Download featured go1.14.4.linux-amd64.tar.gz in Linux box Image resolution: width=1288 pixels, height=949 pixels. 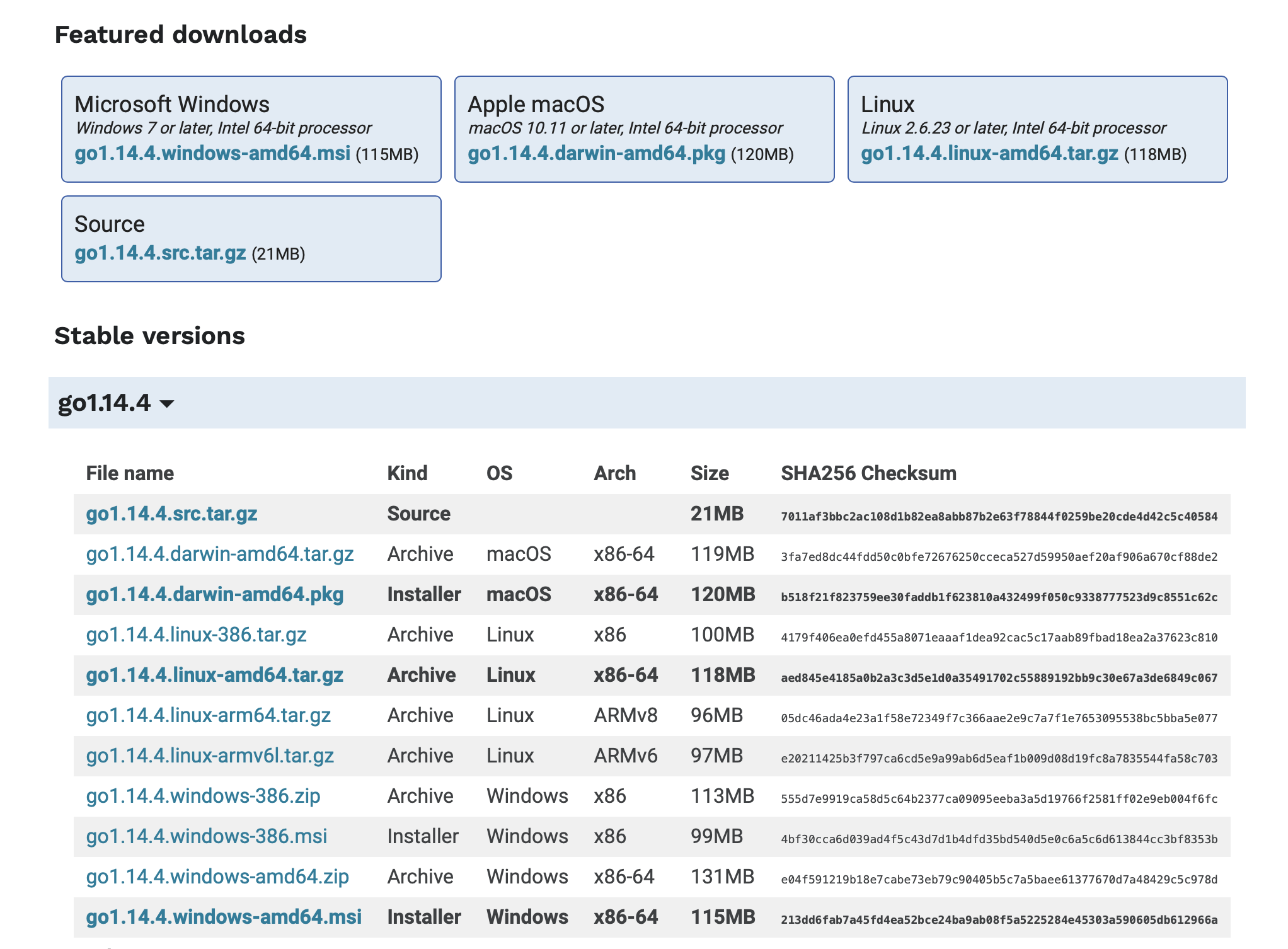[989, 154]
